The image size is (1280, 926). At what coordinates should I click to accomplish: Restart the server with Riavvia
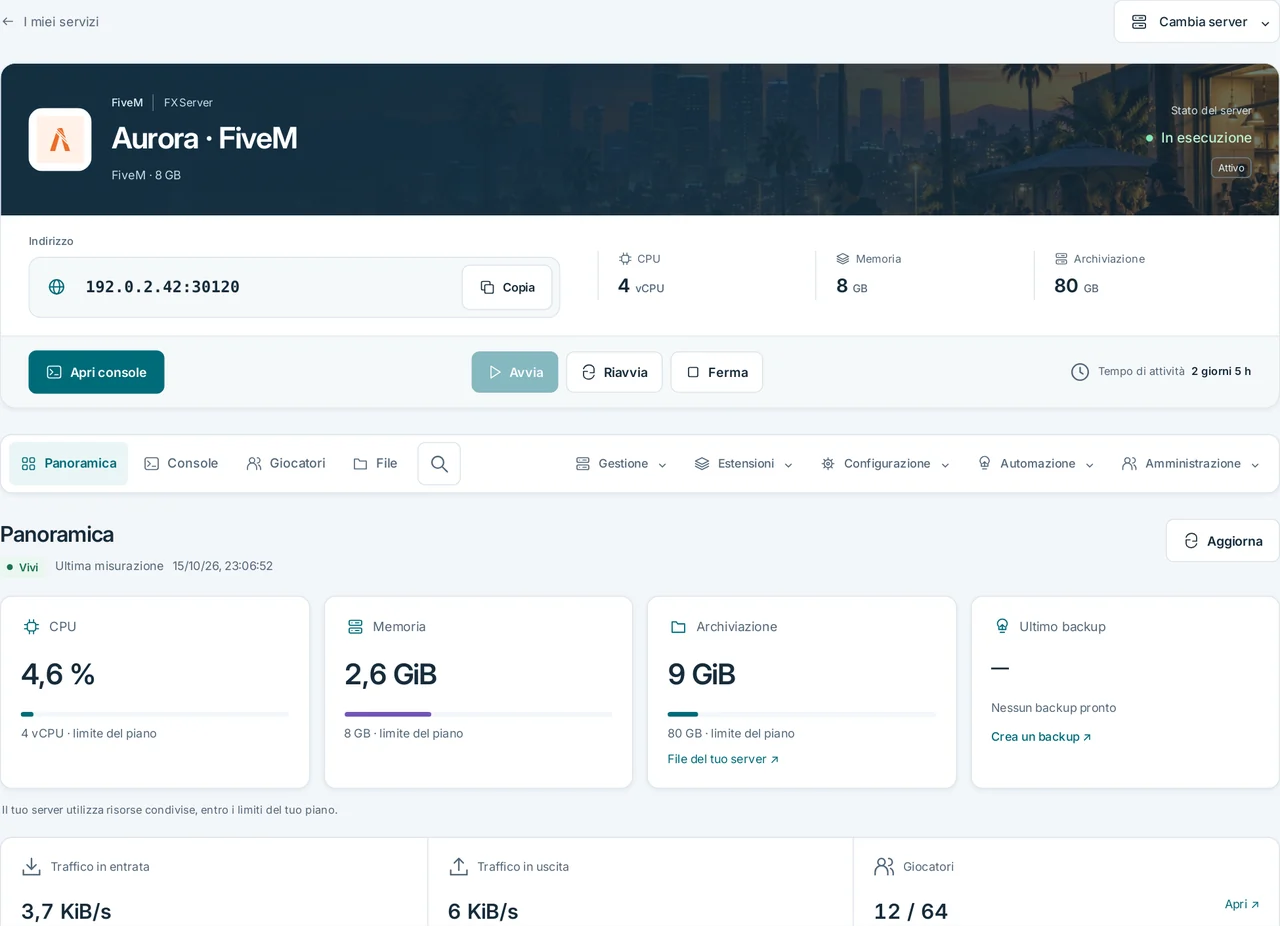(614, 372)
